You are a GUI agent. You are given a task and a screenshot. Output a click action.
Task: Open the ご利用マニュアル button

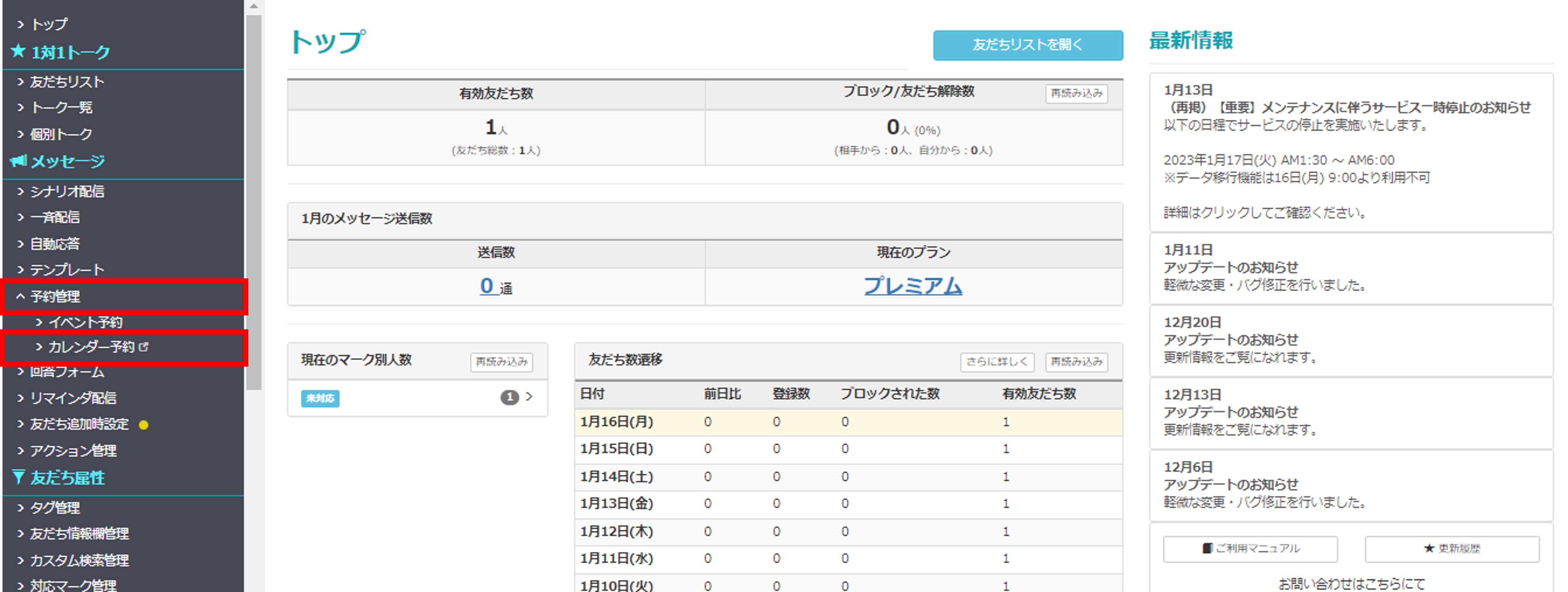1250,549
